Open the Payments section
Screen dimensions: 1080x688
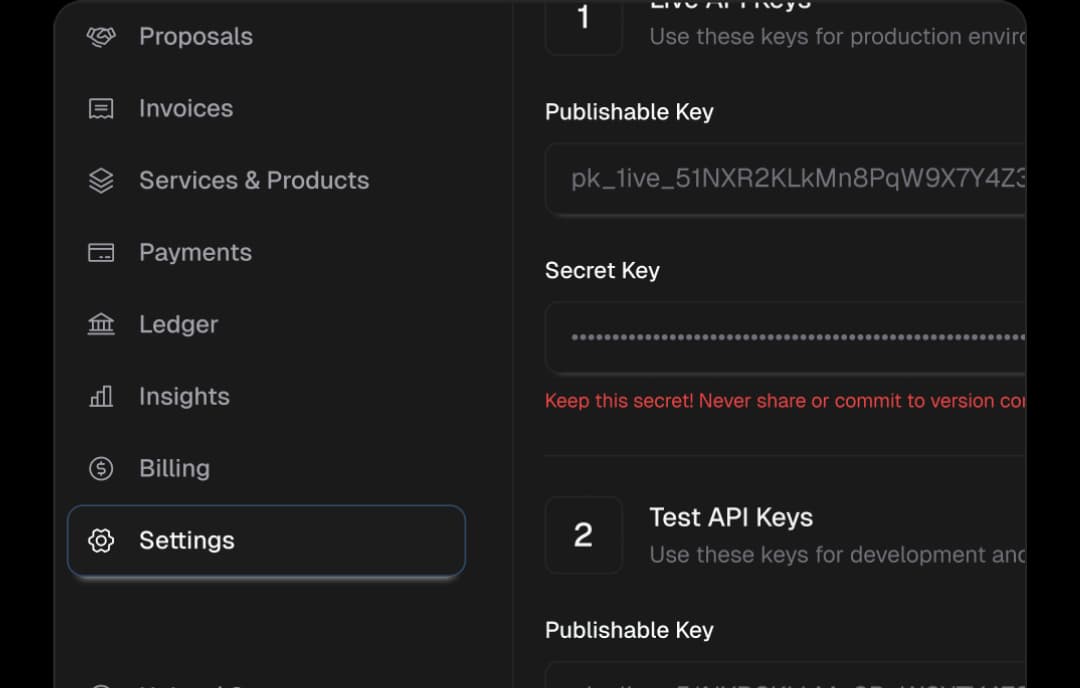pos(195,252)
